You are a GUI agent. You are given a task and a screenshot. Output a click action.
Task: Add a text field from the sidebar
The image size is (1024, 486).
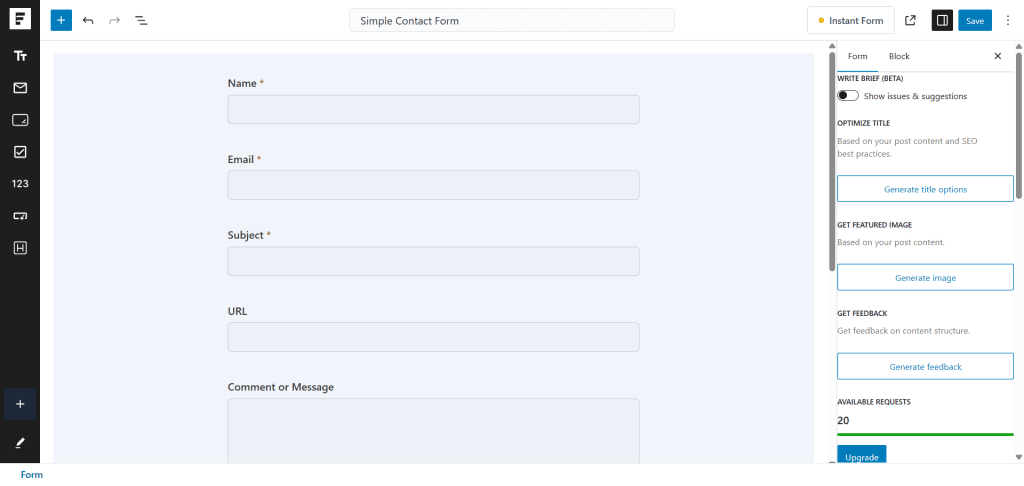[20, 56]
